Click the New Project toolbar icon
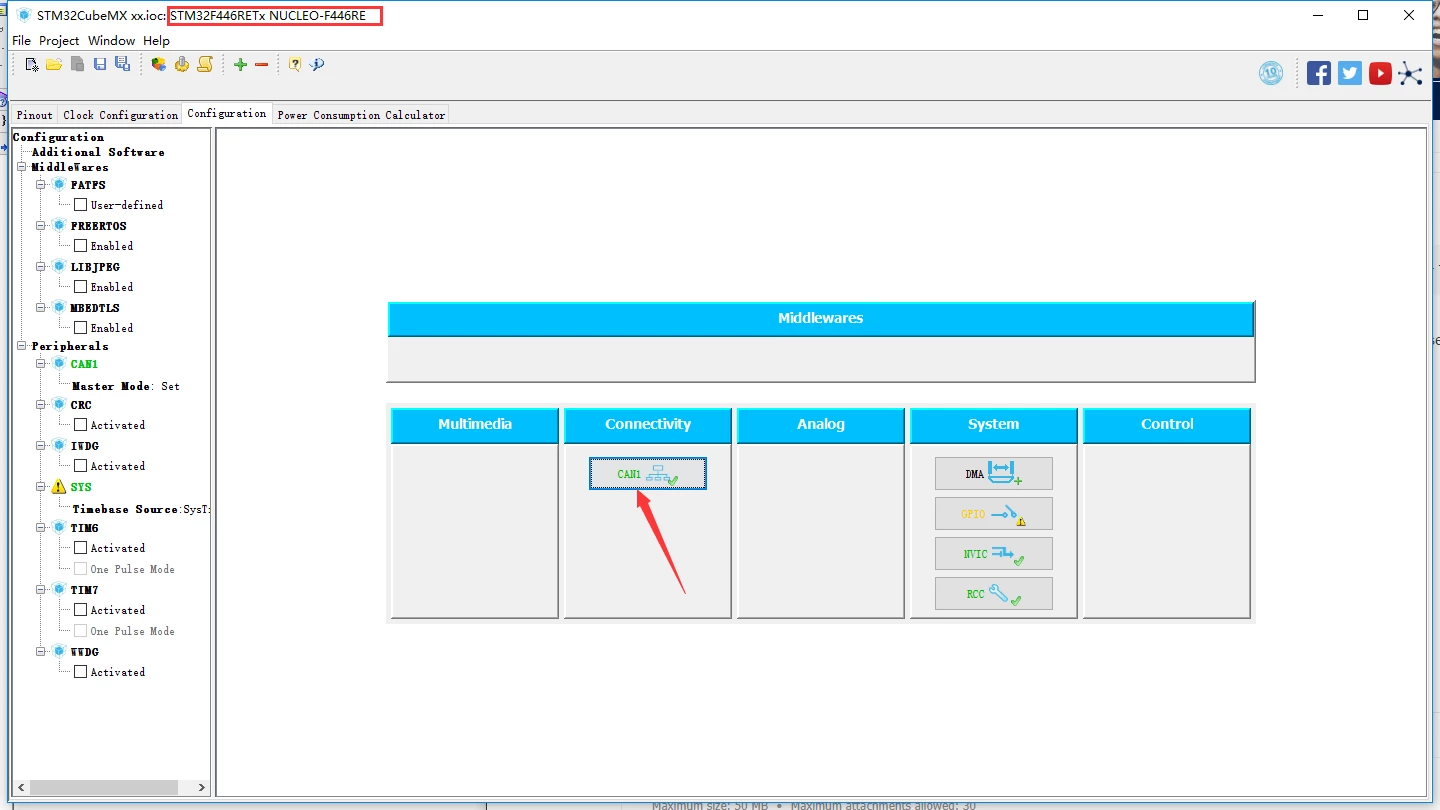 click(x=32, y=65)
